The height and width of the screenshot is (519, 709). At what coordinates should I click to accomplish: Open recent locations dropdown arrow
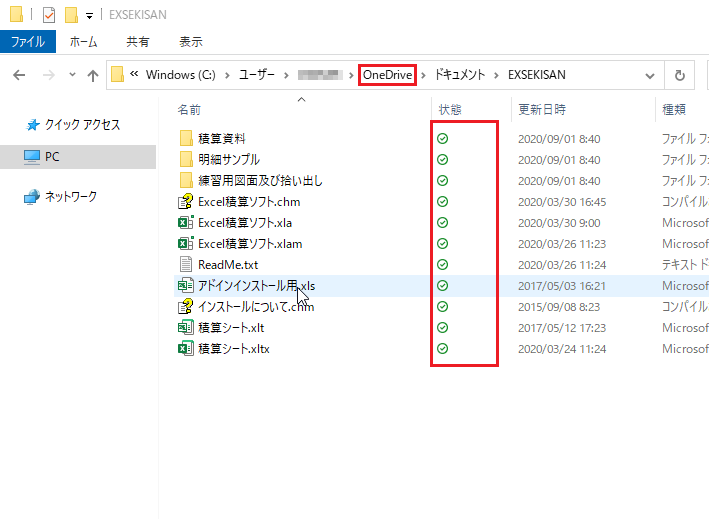pyautogui.click(x=72, y=75)
